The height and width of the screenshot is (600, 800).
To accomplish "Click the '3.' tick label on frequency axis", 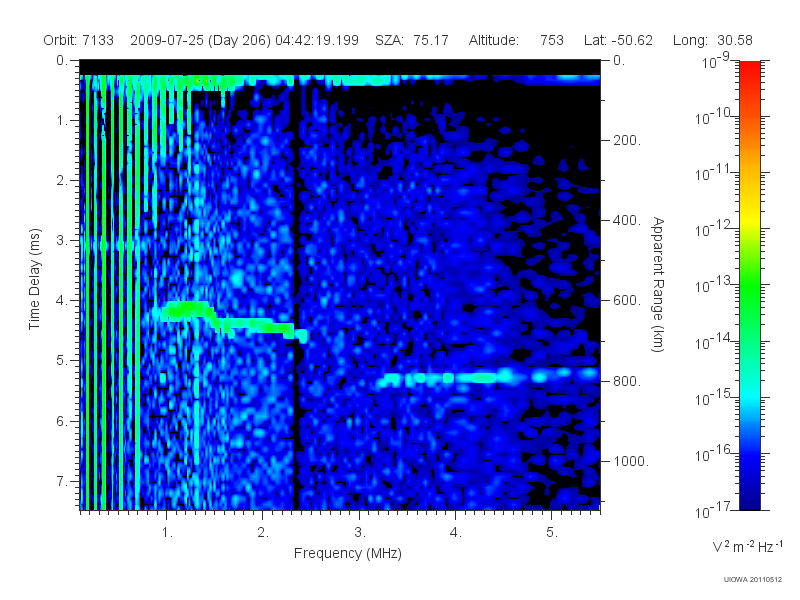I will 360,533.
